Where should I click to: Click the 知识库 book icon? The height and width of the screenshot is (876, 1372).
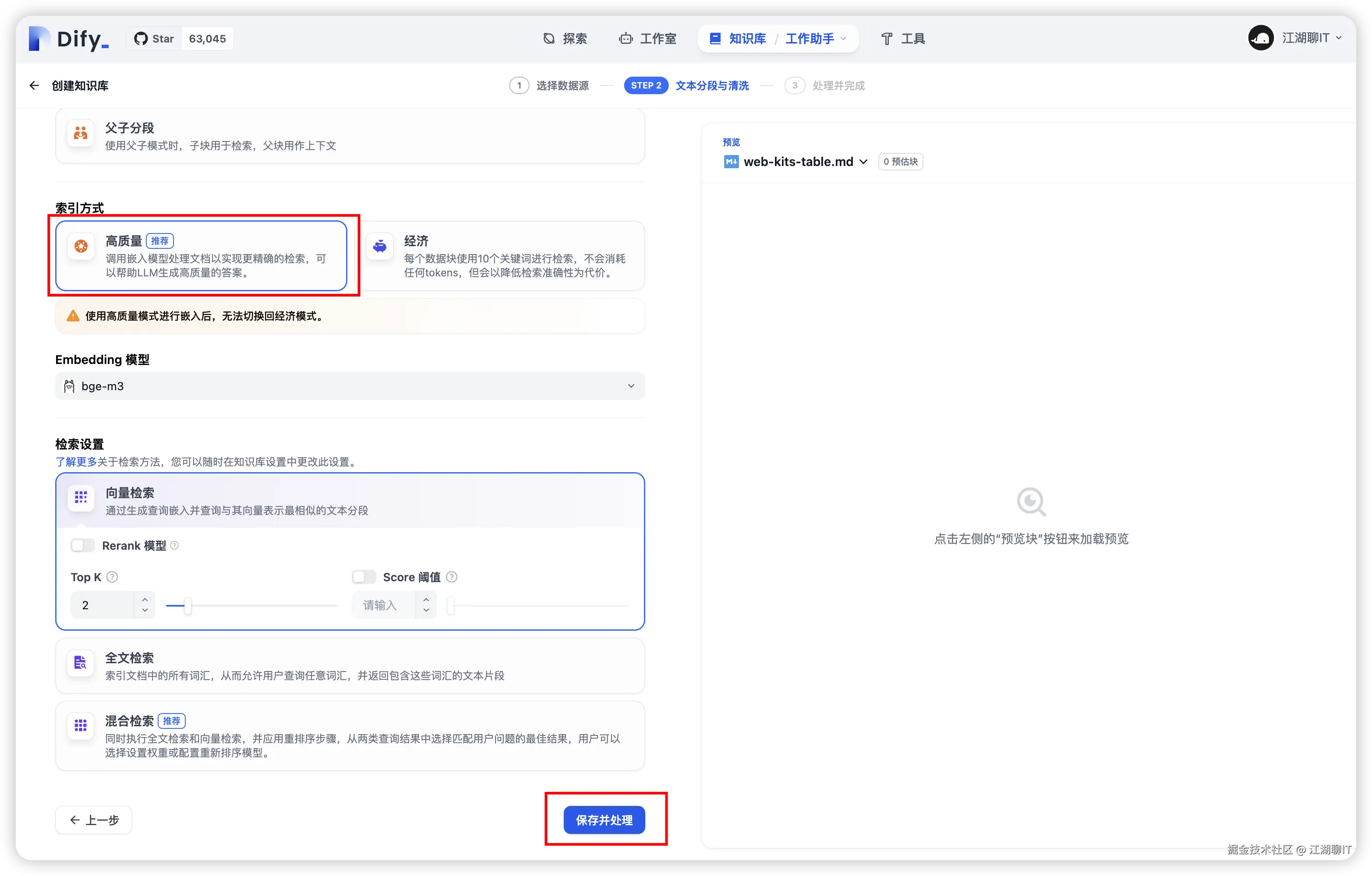tap(716, 39)
